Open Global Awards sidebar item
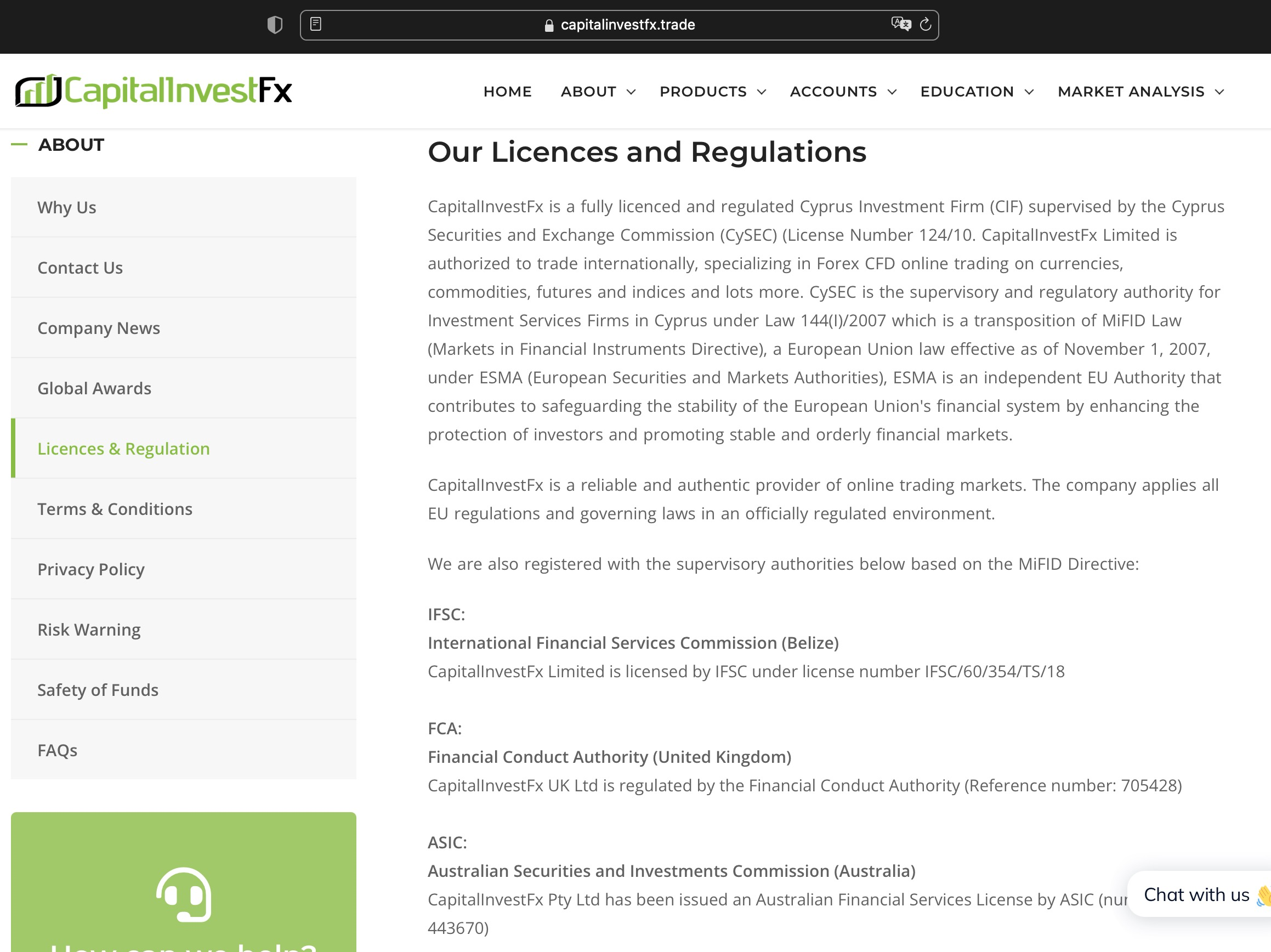This screenshot has height=952, width=1271. tap(94, 388)
